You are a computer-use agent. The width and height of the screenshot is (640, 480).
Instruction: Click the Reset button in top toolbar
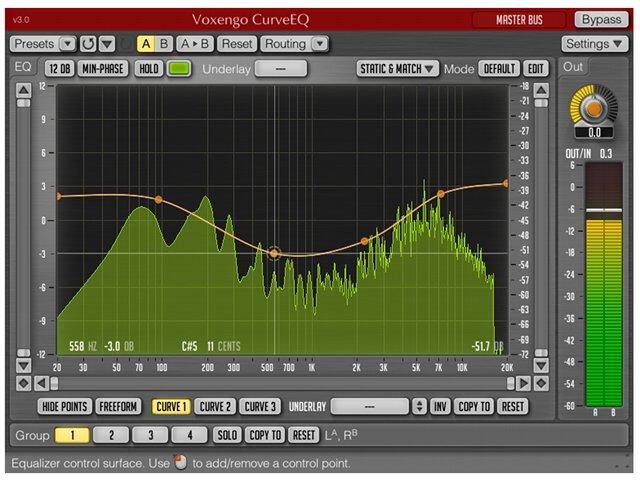coord(237,44)
